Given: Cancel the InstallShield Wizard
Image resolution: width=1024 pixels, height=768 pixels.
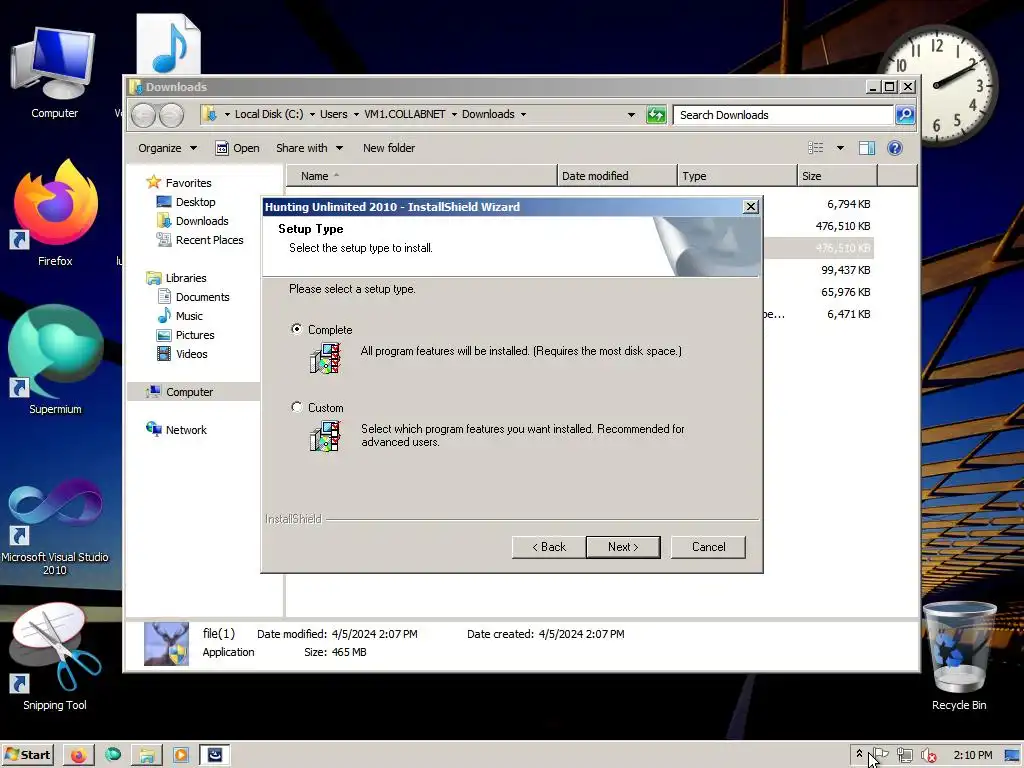Looking at the screenshot, I should [x=708, y=547].
